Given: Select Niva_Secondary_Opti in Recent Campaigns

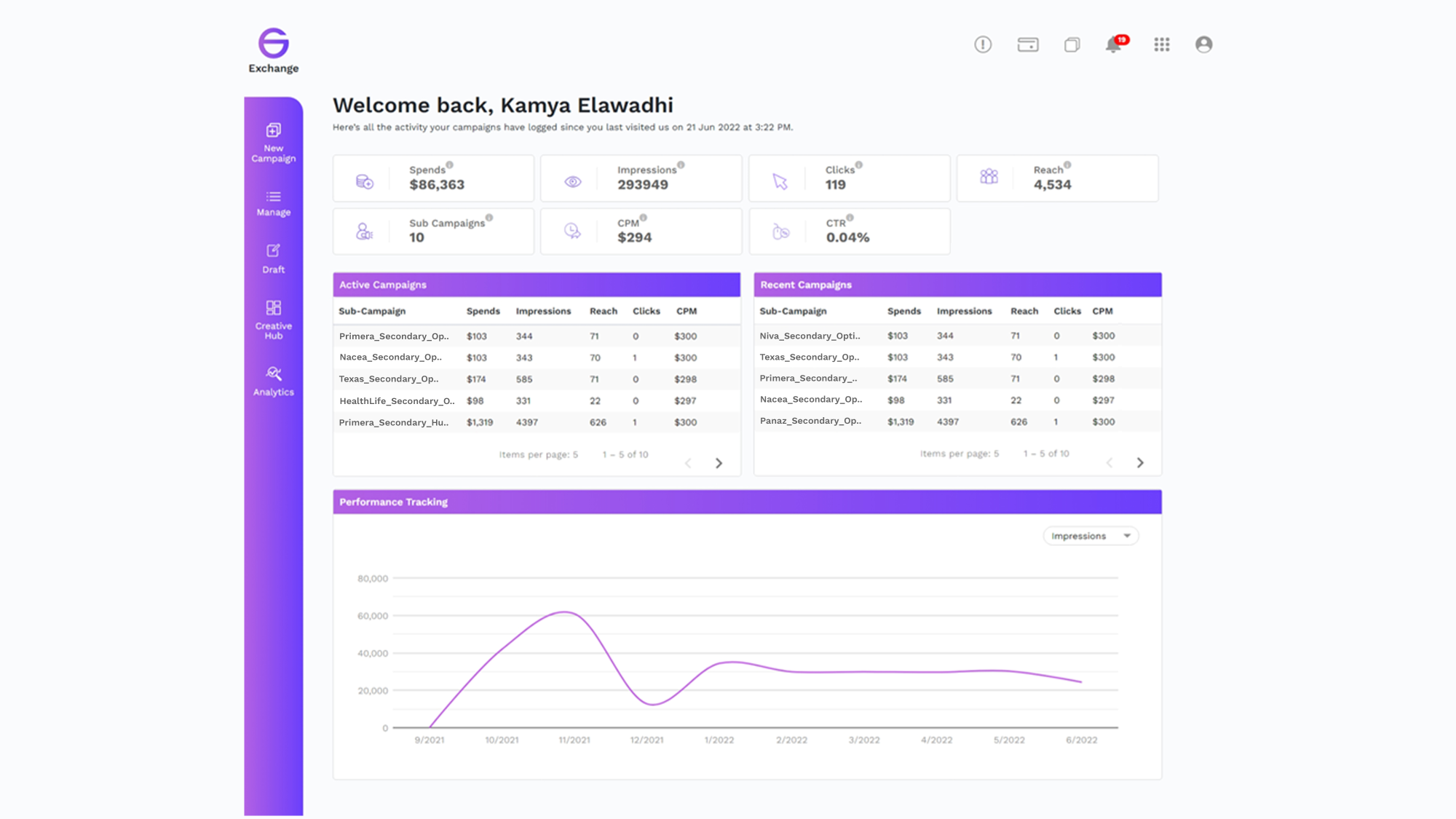Looking at the screenshot, I should pos(810,336).
